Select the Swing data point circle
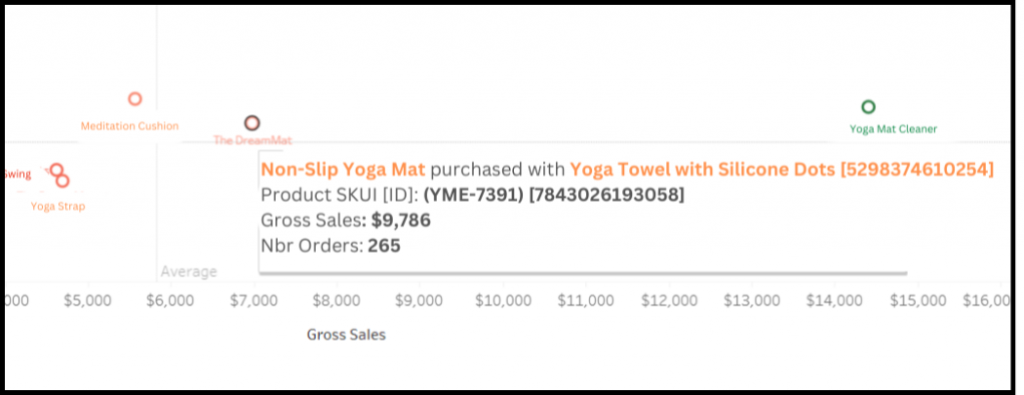This screenshot has width=1024, height=395. (x=57, y=170)
